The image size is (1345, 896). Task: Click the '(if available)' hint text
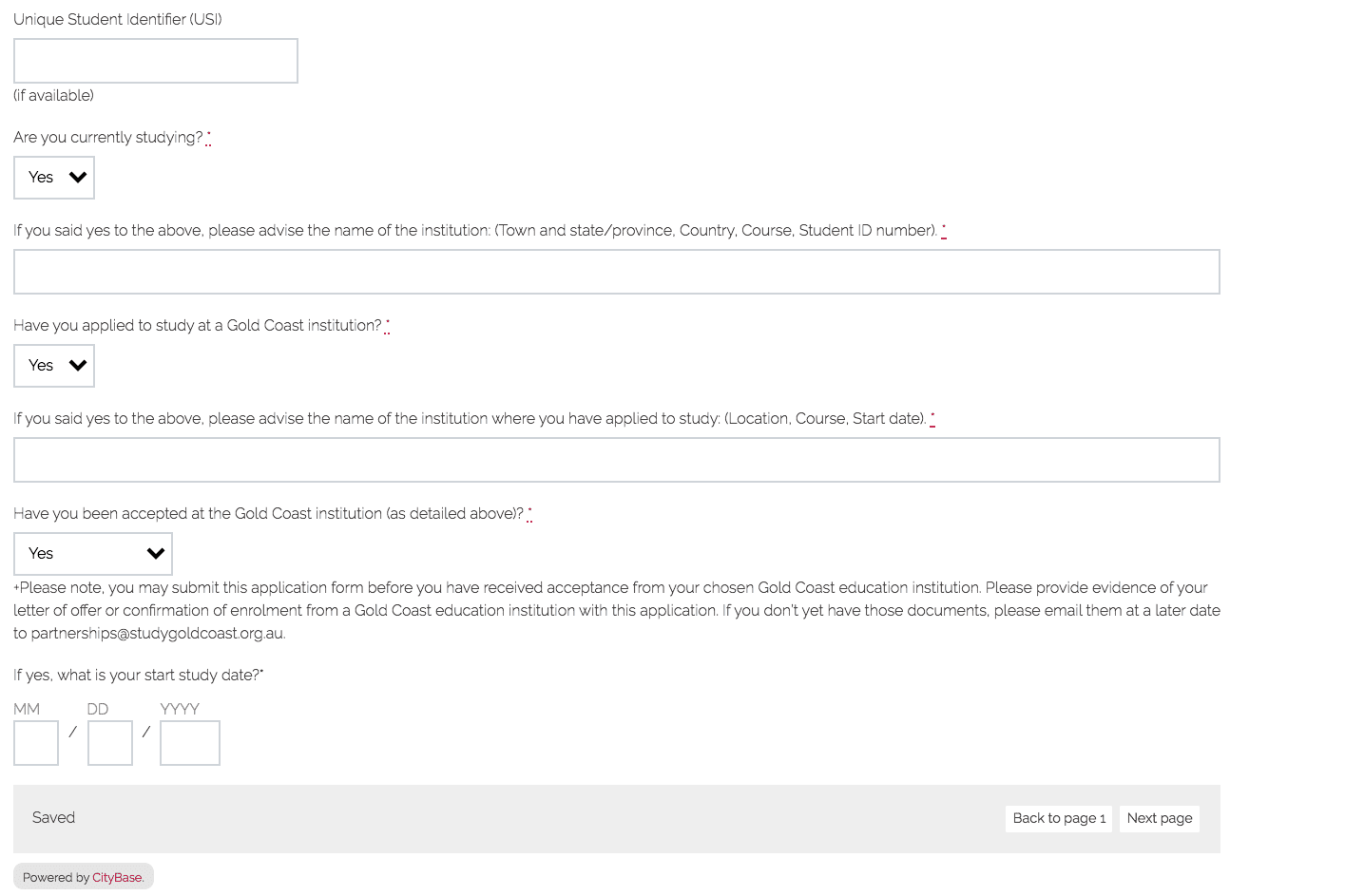pos(53,96)
